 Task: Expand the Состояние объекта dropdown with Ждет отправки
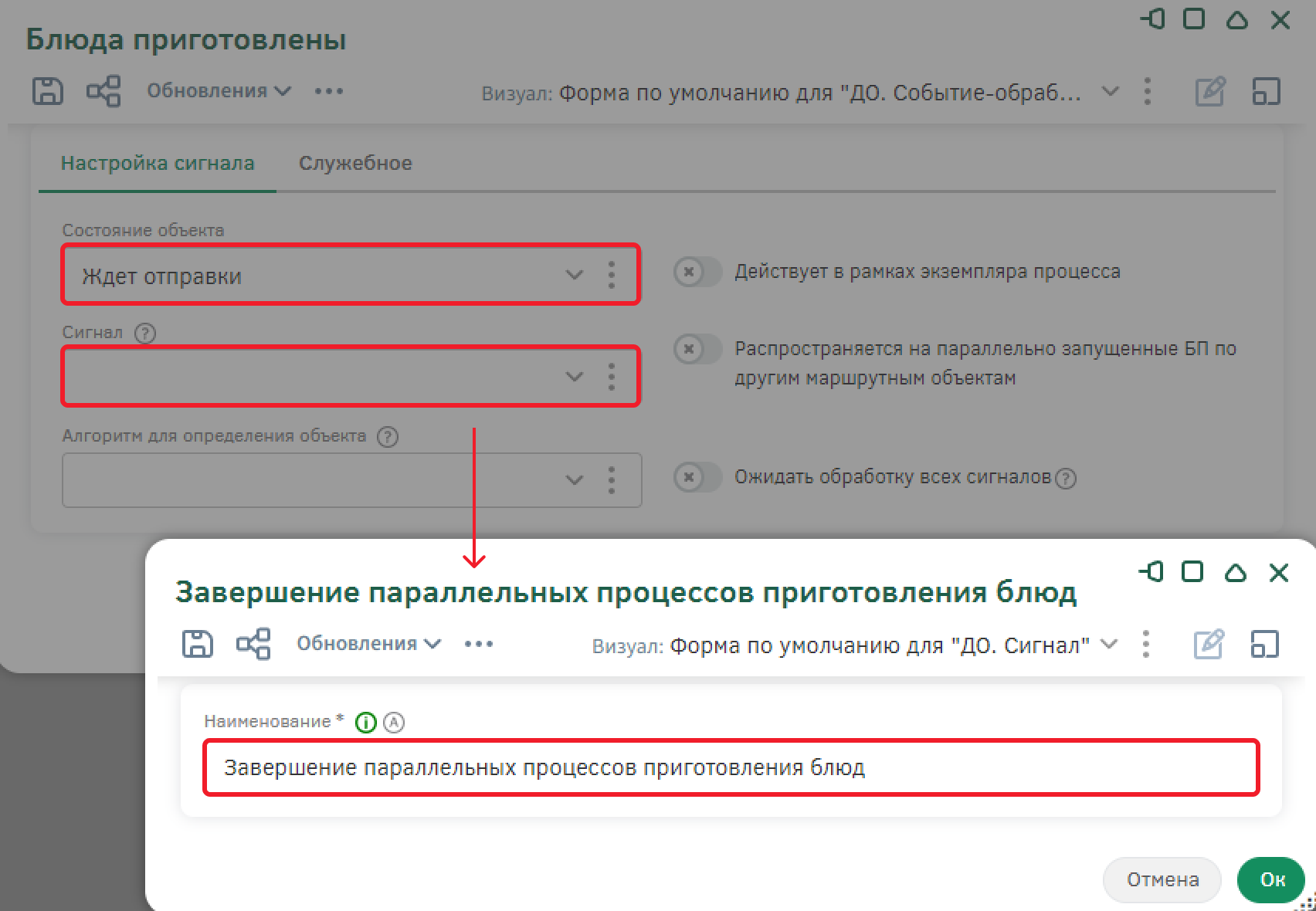pyautogui.click(x=574, y=275)
